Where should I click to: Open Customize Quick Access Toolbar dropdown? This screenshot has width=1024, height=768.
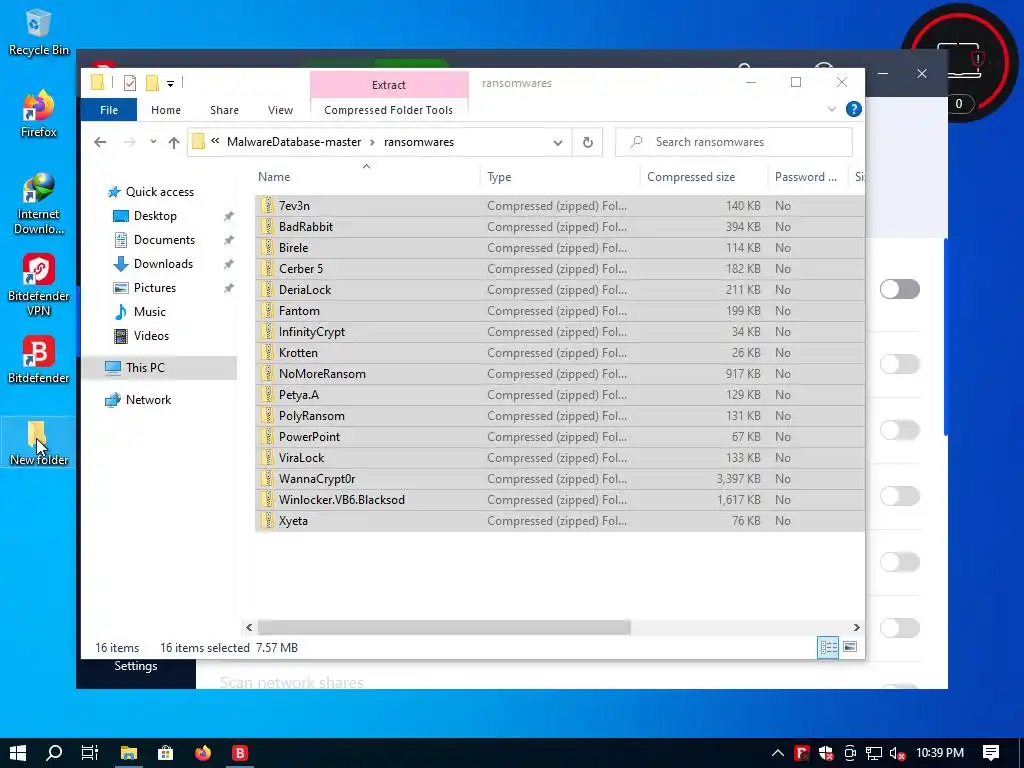(170, 83)
